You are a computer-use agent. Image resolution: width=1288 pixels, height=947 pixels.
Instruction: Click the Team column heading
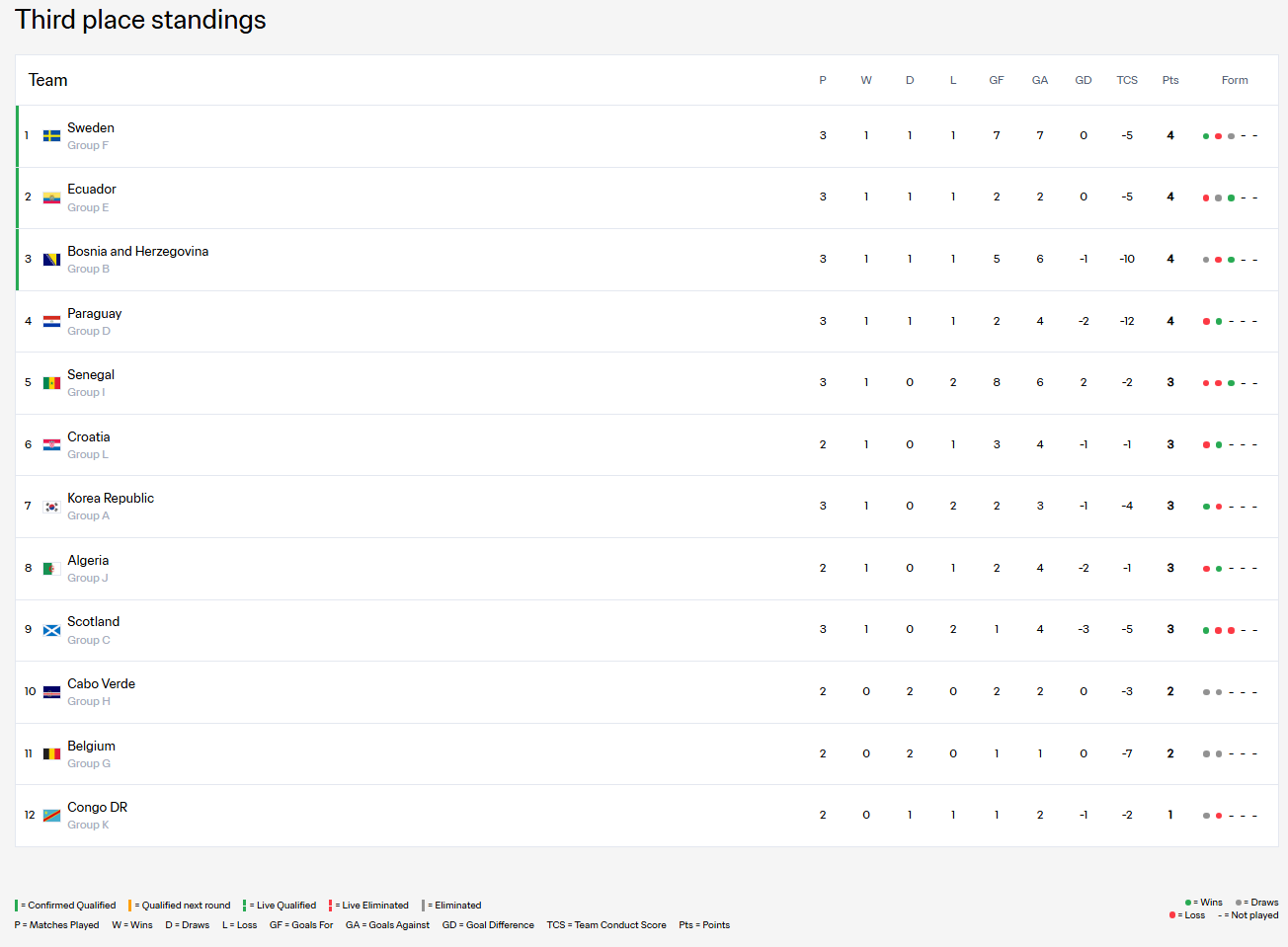(x=47, y=80)
